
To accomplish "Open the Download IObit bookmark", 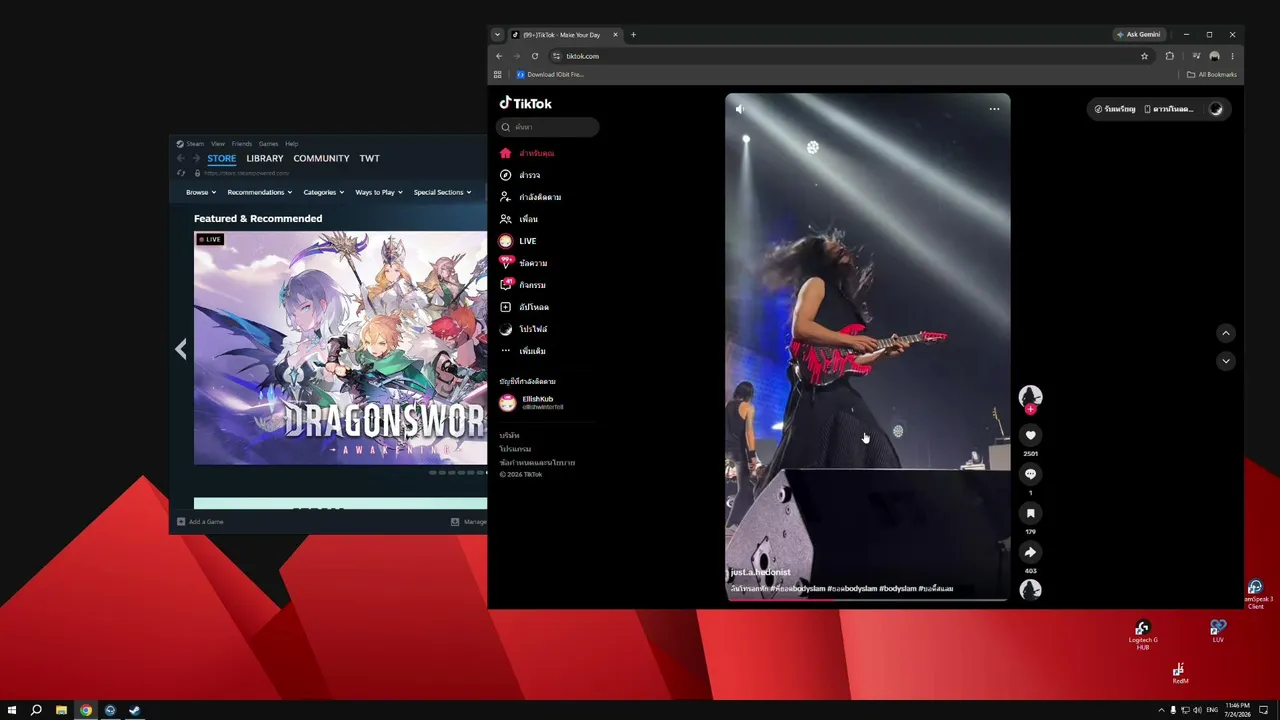I will (550, 75).
